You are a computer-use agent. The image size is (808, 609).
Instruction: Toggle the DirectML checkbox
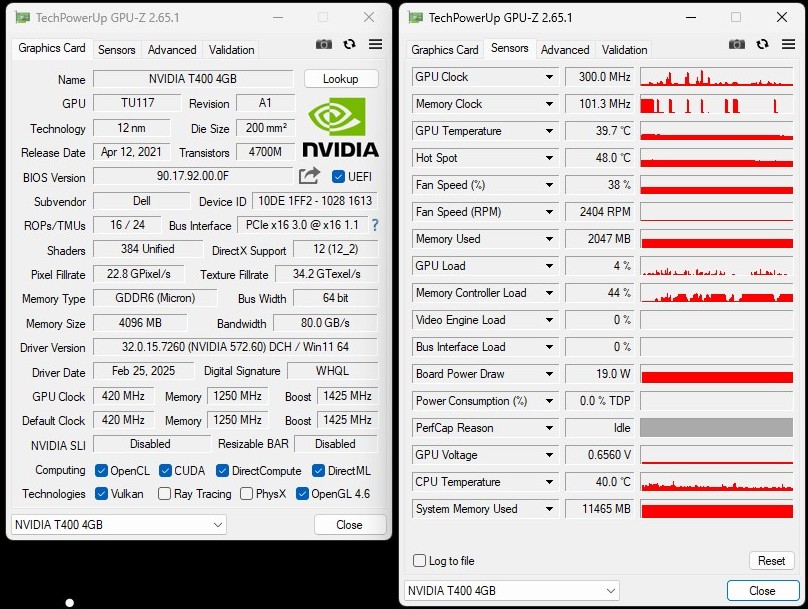pyautogui.click(x=318, y=470)
